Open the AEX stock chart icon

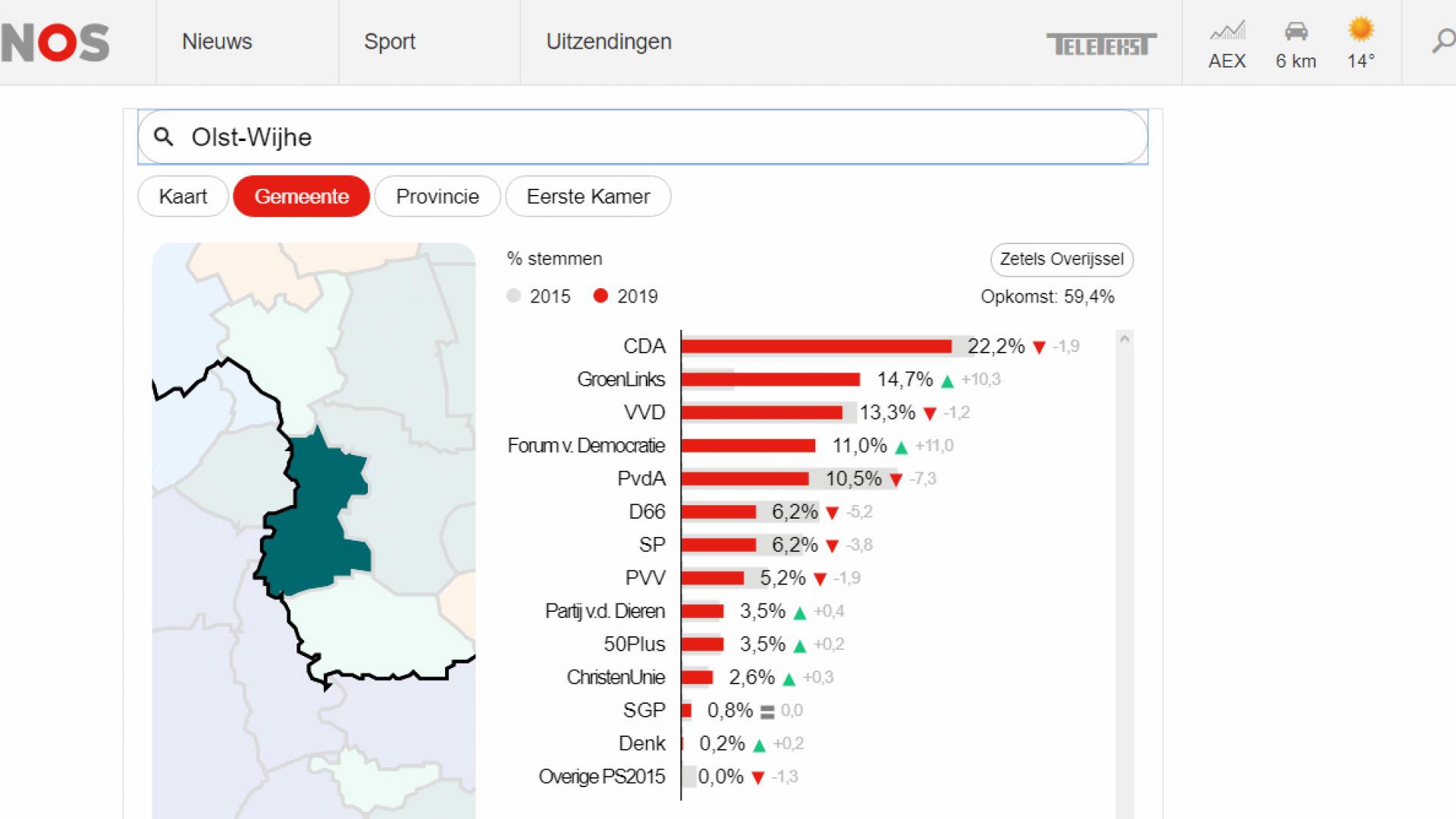pos(1227,30)
